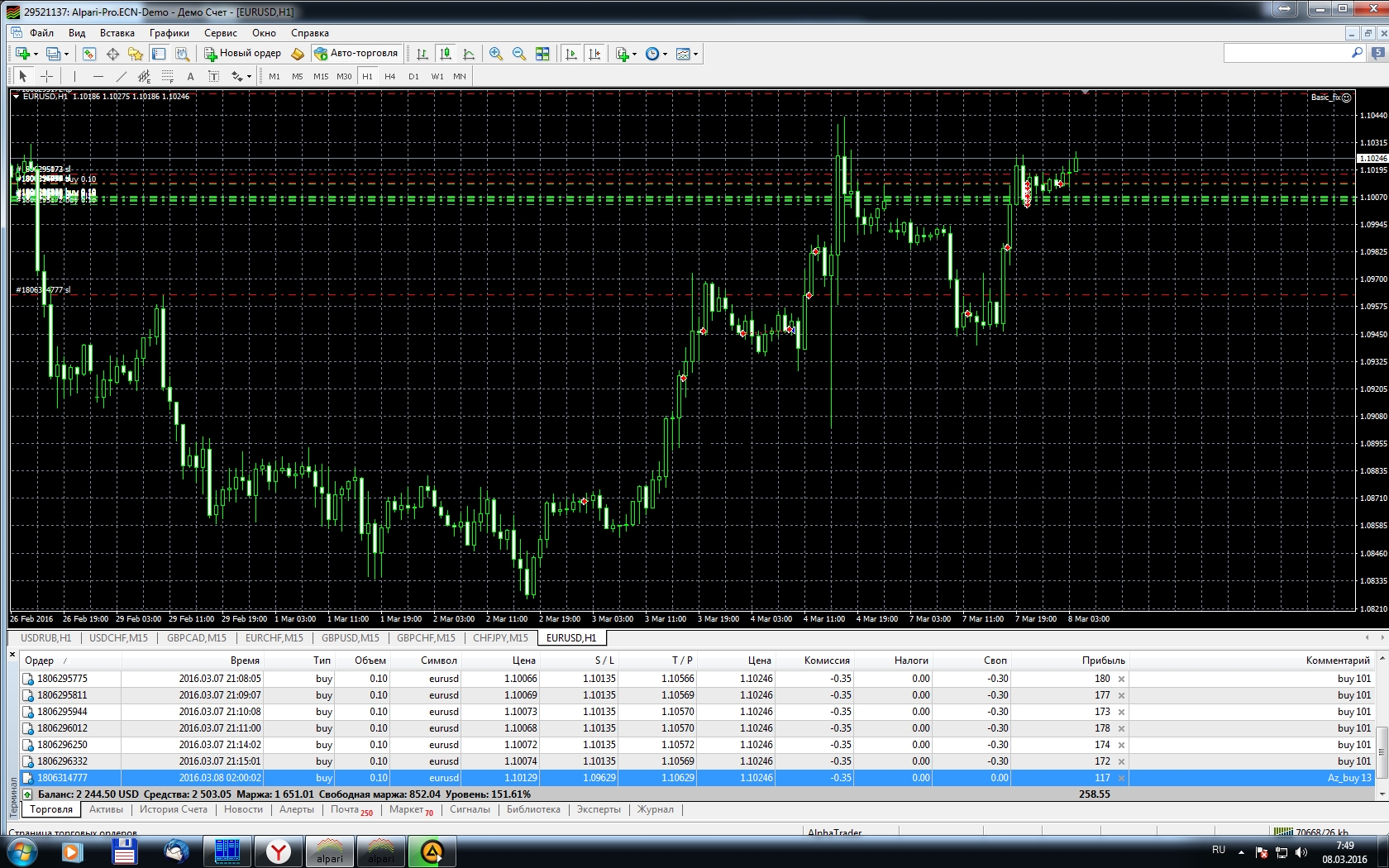Switch to the GBPCAD,M15 chart tab
The image size is (1389, 868).
tap(197, 638)
